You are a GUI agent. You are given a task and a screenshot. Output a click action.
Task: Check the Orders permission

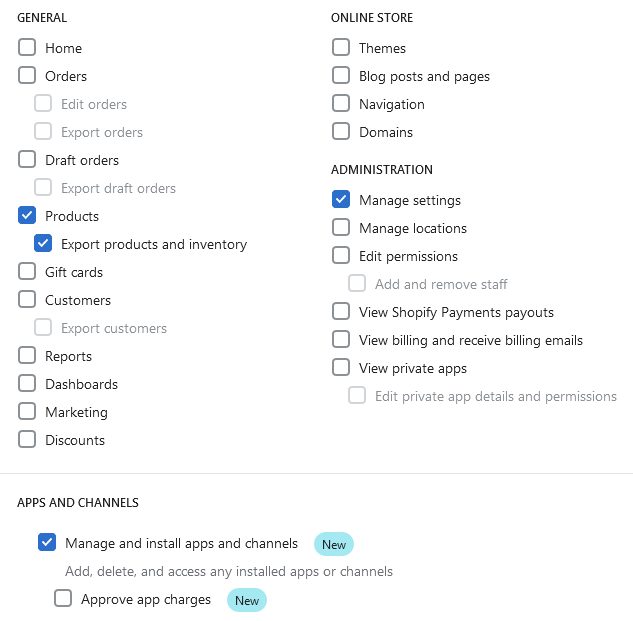click(x=27, y=76)
